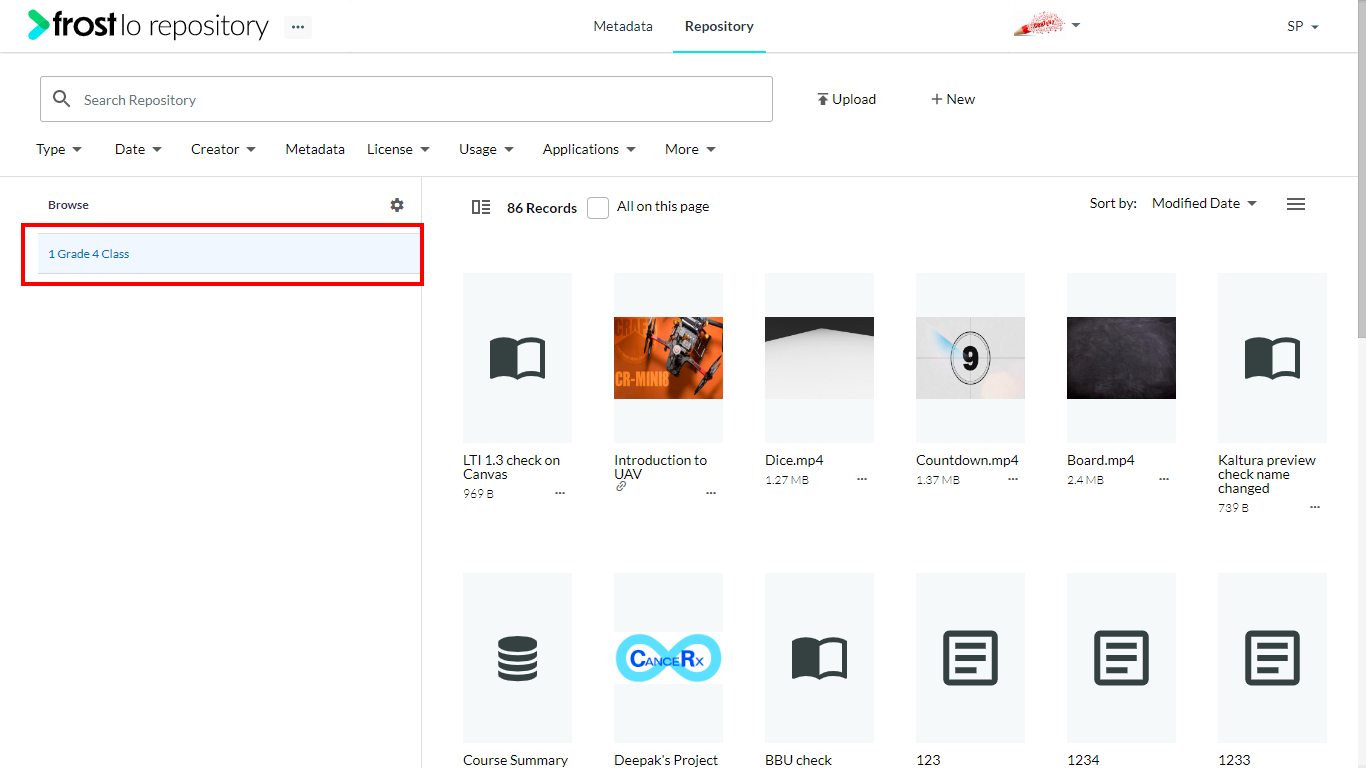This screenshot has height=768, width=1366.
Task: Select 1 Grade 4 Class in Browse
Action: point(228,254)
